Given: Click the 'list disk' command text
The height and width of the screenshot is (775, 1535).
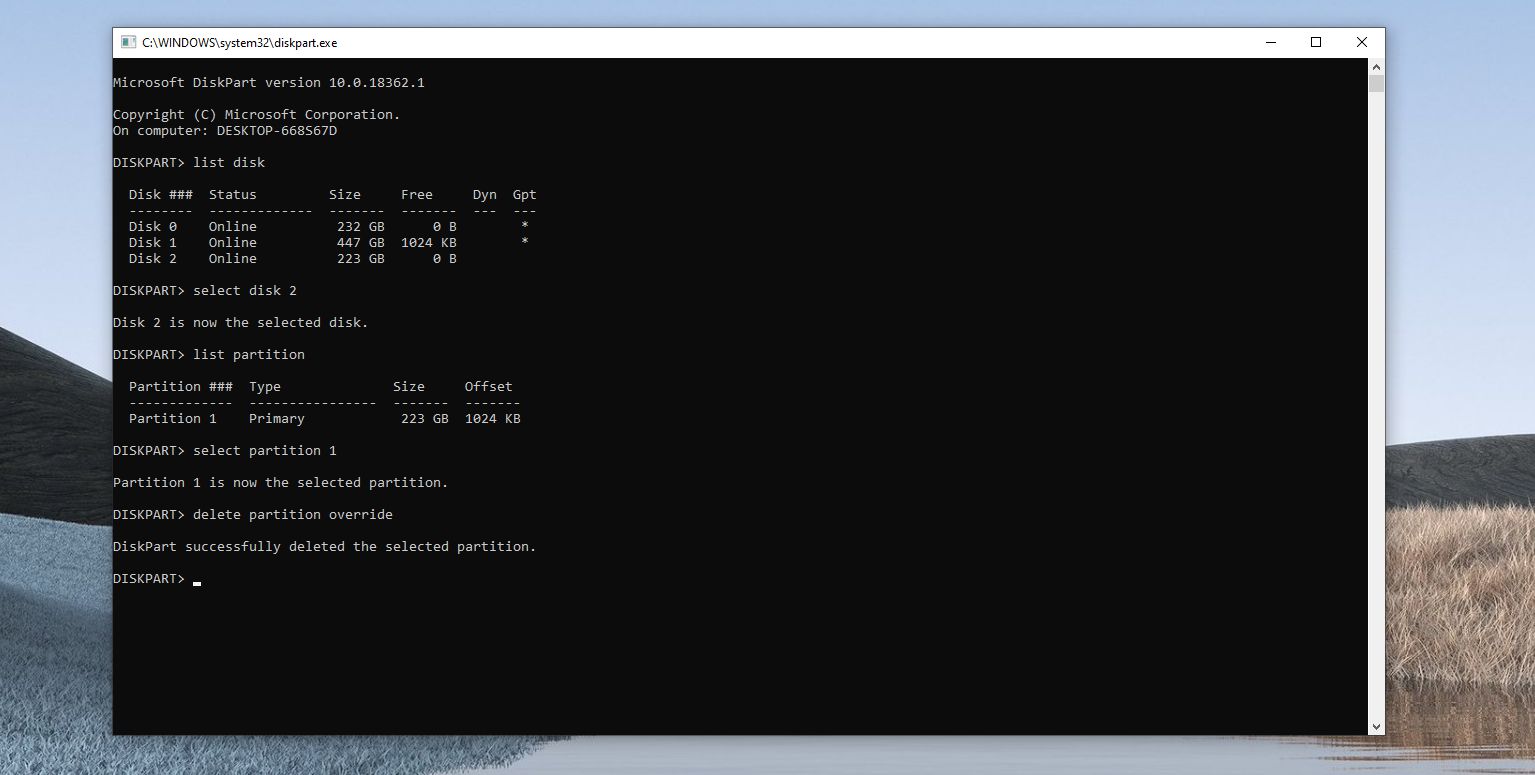Looking at the screenshot, I should tap(229, 162).
